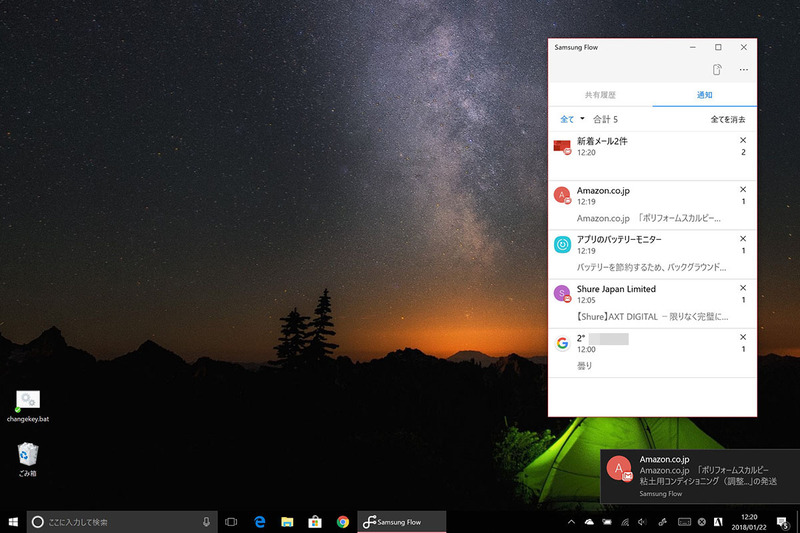
Task: Click the microphone icon in the search box
Action: (x=206, y=522)
